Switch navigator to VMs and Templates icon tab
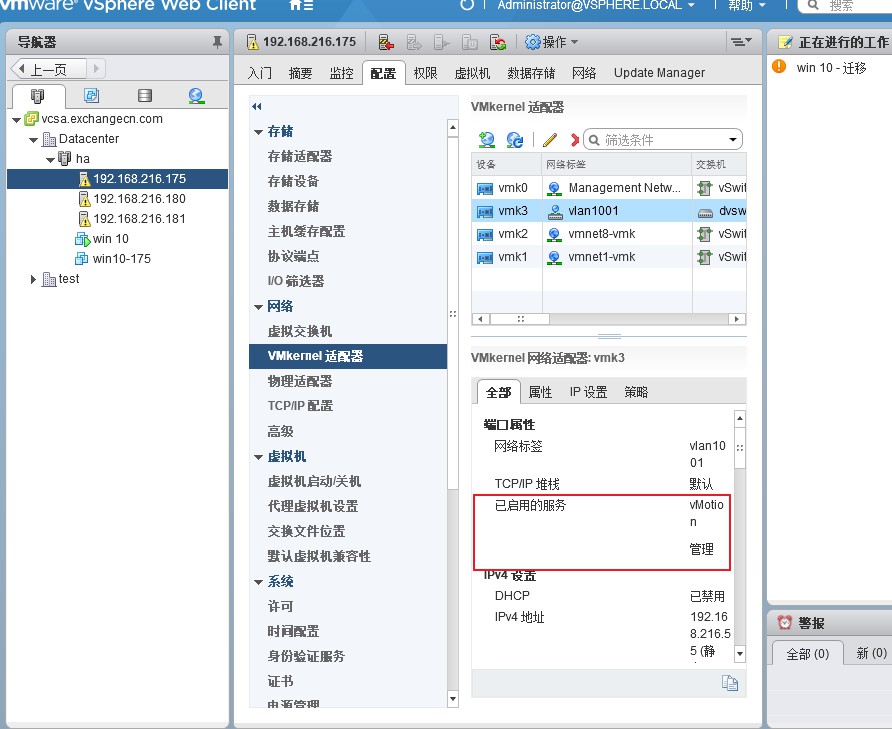Screen dimensions: 892x729 tap(91, 96)
